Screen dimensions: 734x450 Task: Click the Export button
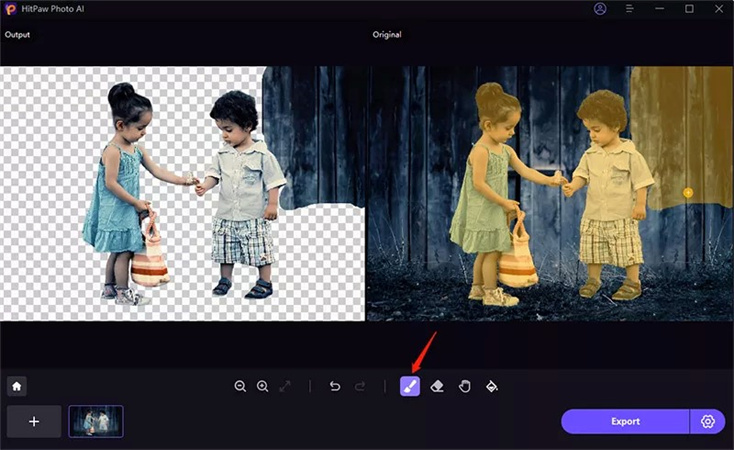tap(625, 421)
